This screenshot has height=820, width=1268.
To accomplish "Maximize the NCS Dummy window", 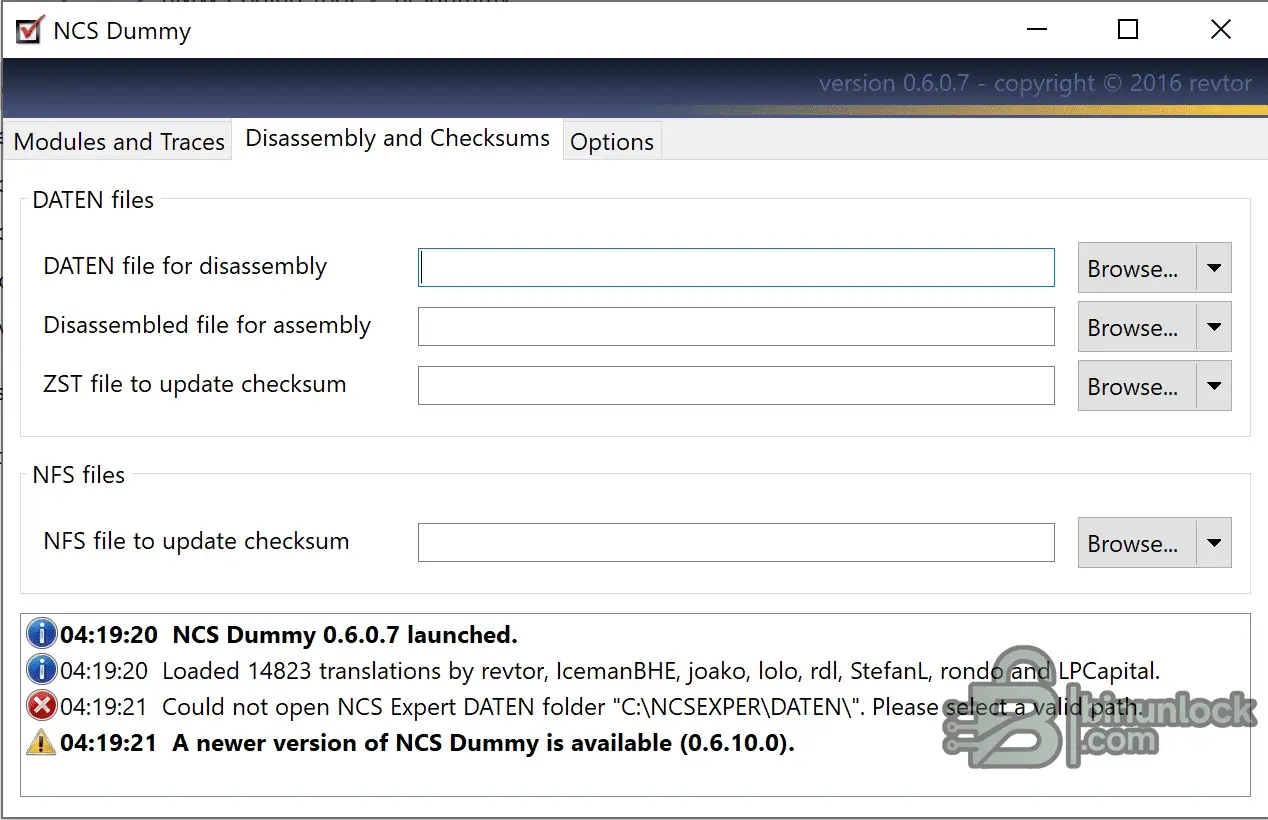I will pos(1128,30).
